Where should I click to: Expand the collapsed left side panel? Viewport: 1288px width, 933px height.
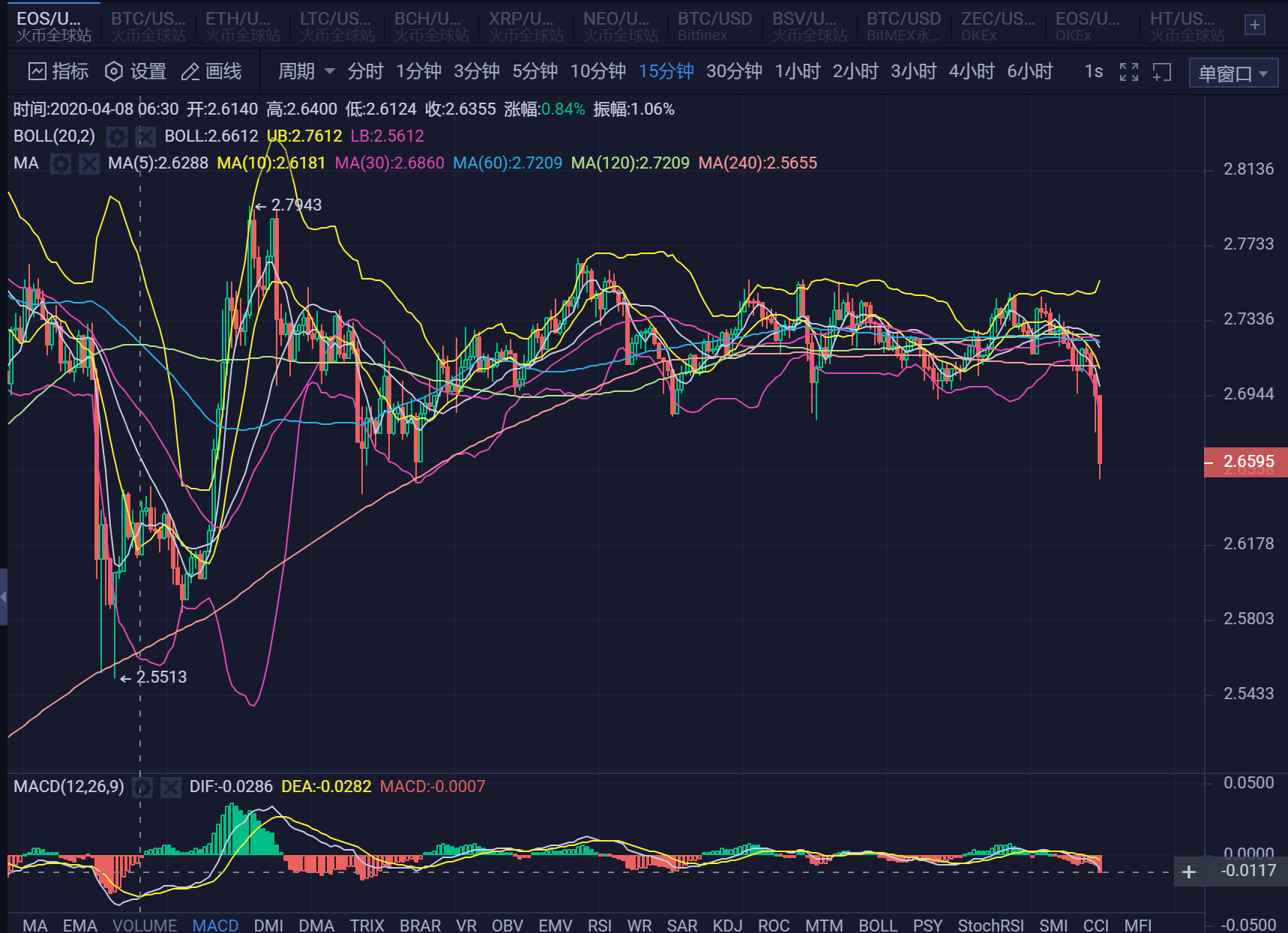pyautogui.click(x=4, y=597)
